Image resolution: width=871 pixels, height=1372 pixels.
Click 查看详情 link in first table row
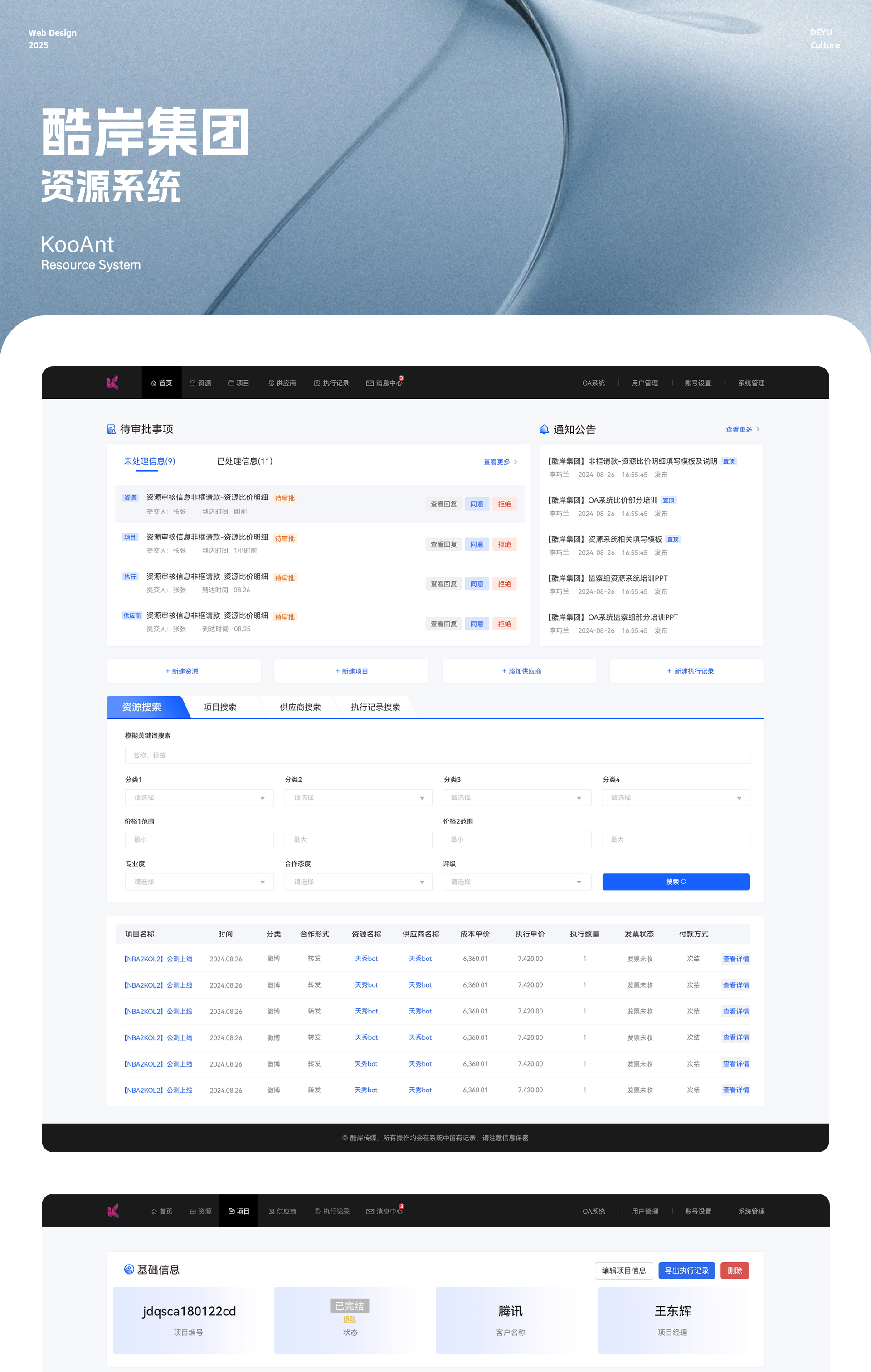click(735, 959)
